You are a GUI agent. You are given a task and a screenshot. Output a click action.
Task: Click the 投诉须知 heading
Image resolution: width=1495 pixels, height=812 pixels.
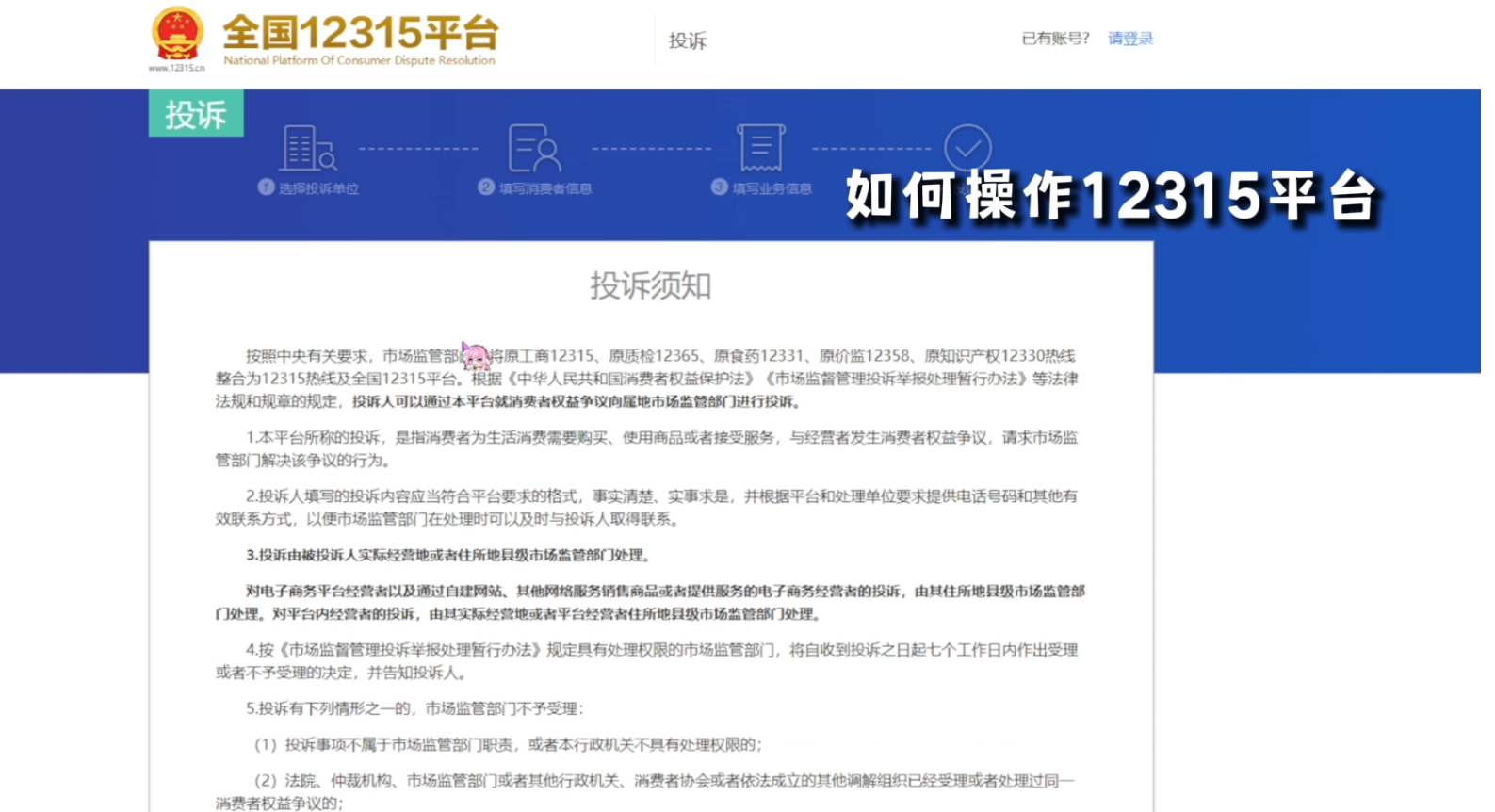pos(650,285)
